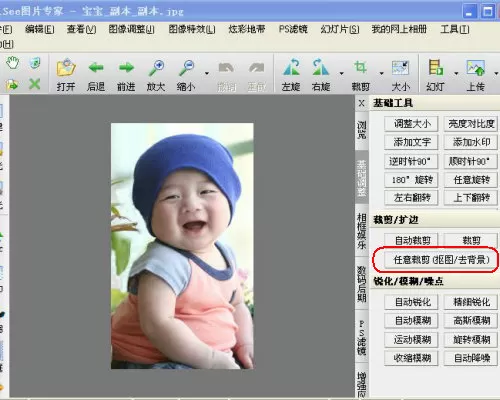Click the folder arrow icon beside green X
Viewport: 500px width, 400px height.
[x=12, y=85]
